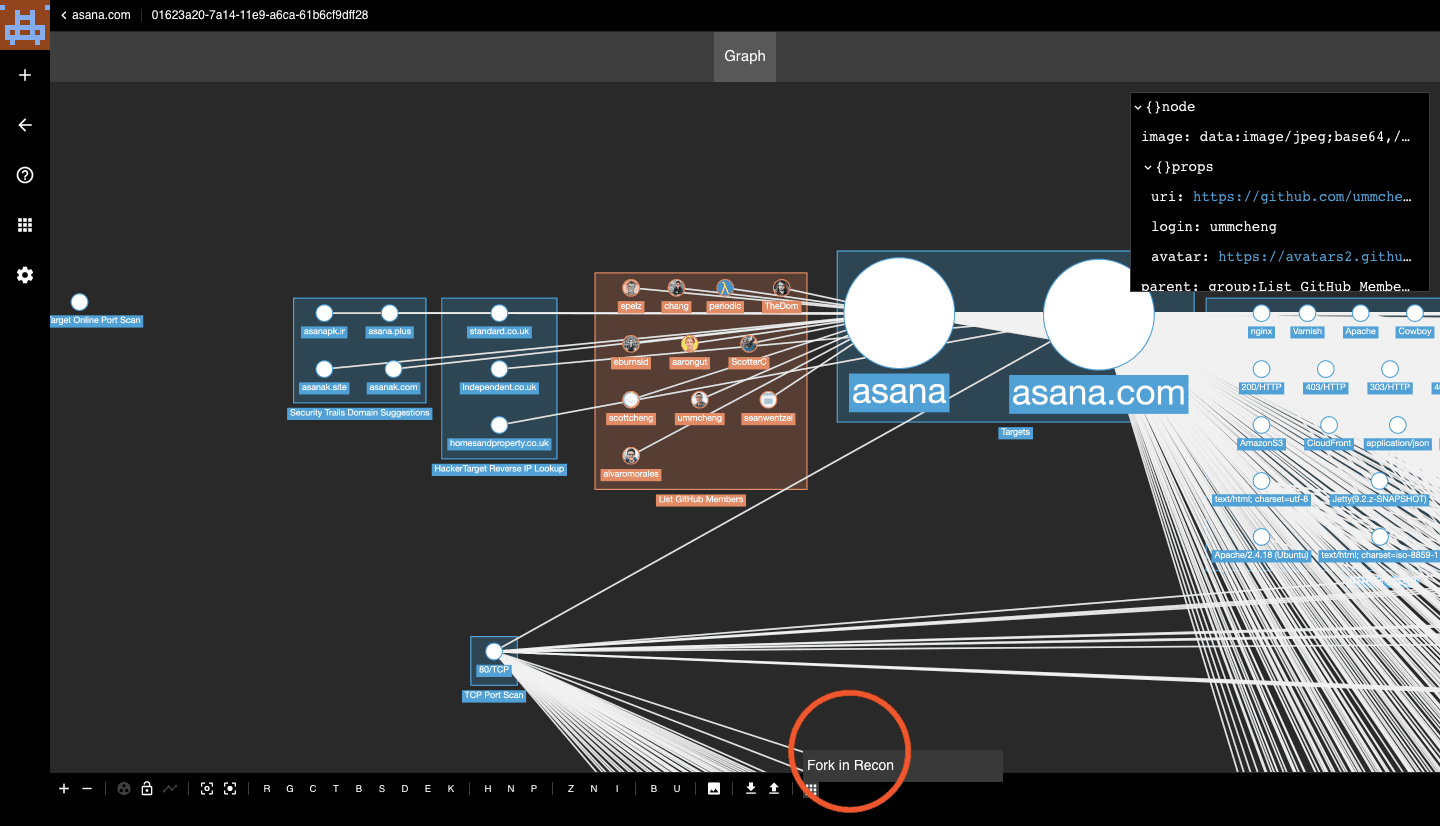Click the C toolbar letter
Viewport: 1440px width, 826px height.
click(313, 789)
